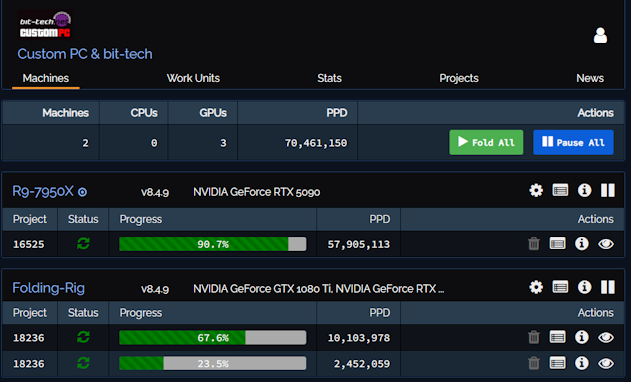
Task: Toggle eye viewer for 10,103,978 PPD unit
Action: coord(606,337)
